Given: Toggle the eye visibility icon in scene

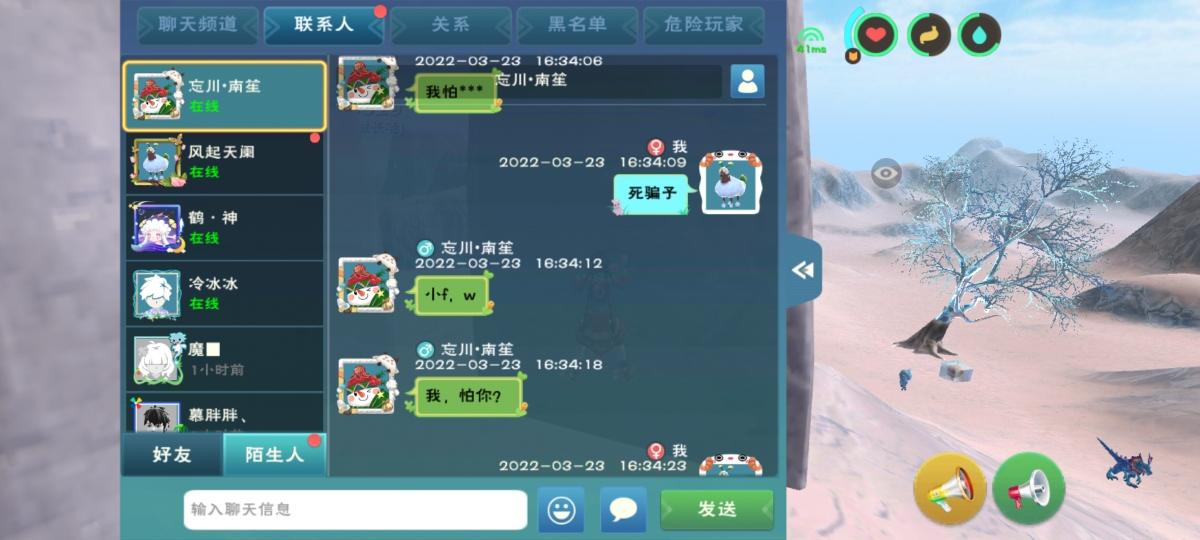Looking at the screenshot, I should [886, 173].
